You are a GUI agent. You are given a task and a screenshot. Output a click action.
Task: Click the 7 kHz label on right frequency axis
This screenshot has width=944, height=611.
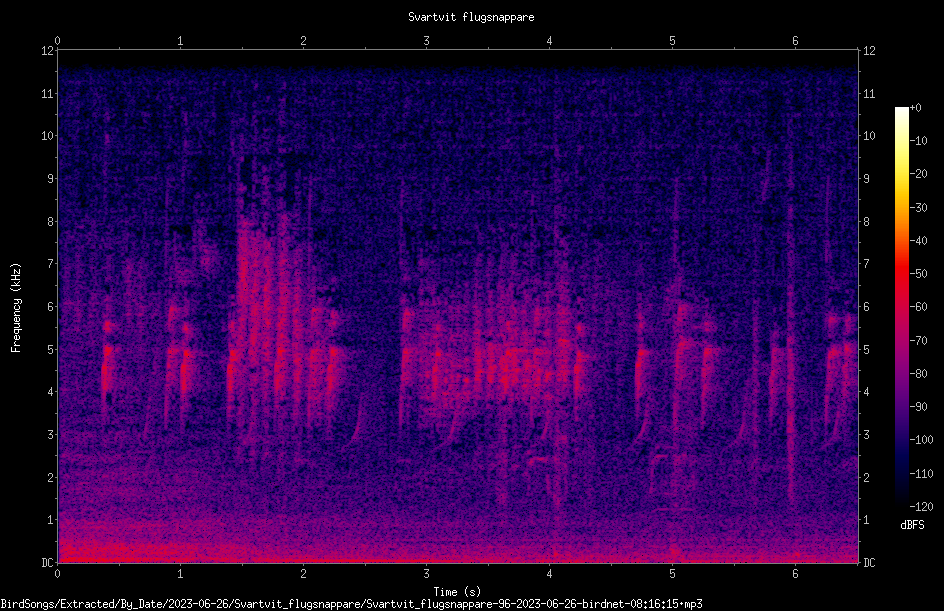pyautogui.click(x=866, y=264)
